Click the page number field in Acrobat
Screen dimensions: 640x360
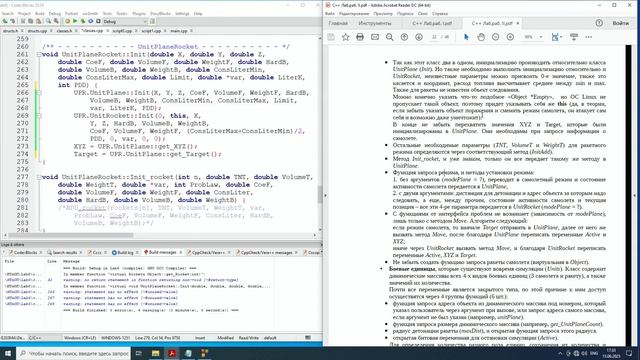click(x=434, y=37)
